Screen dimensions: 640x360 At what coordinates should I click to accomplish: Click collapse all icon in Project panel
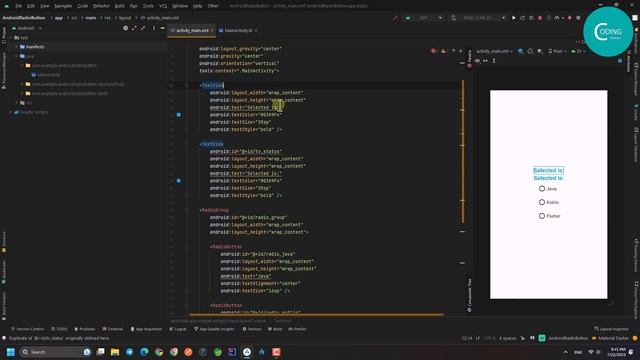[143, 28]
